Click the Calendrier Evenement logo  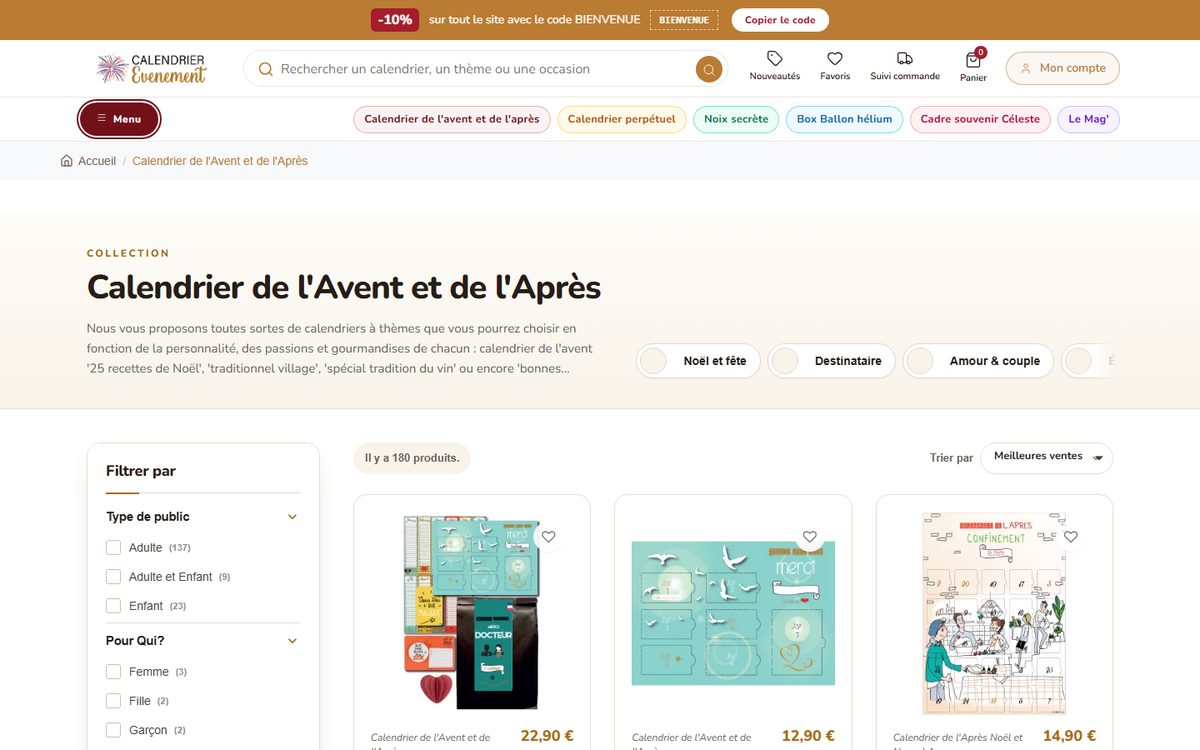(151, 68)
